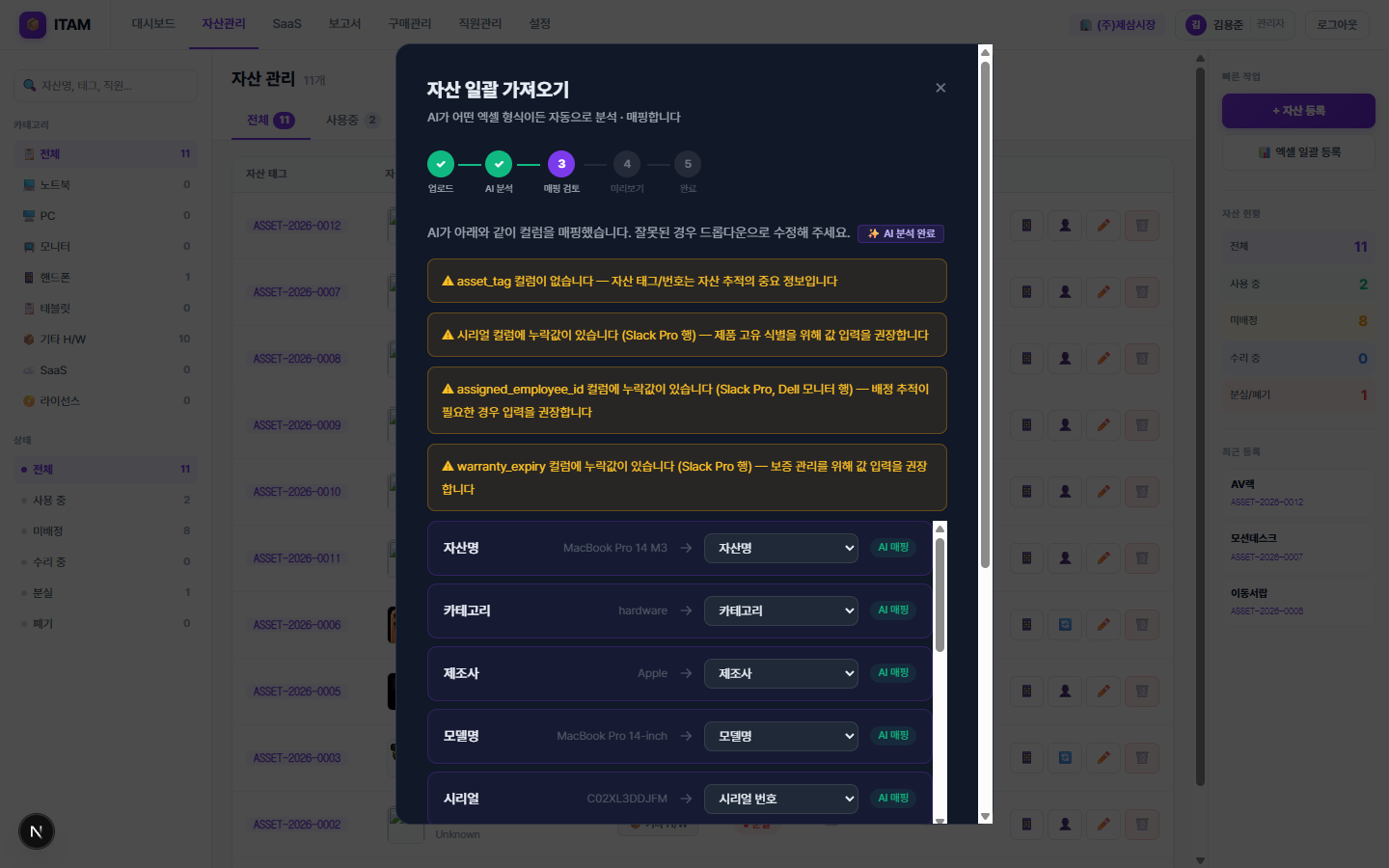1389x868 pixels.
Task: Click the assign person icon for ASSET-2026-0007
Action: click(1065, 291)
